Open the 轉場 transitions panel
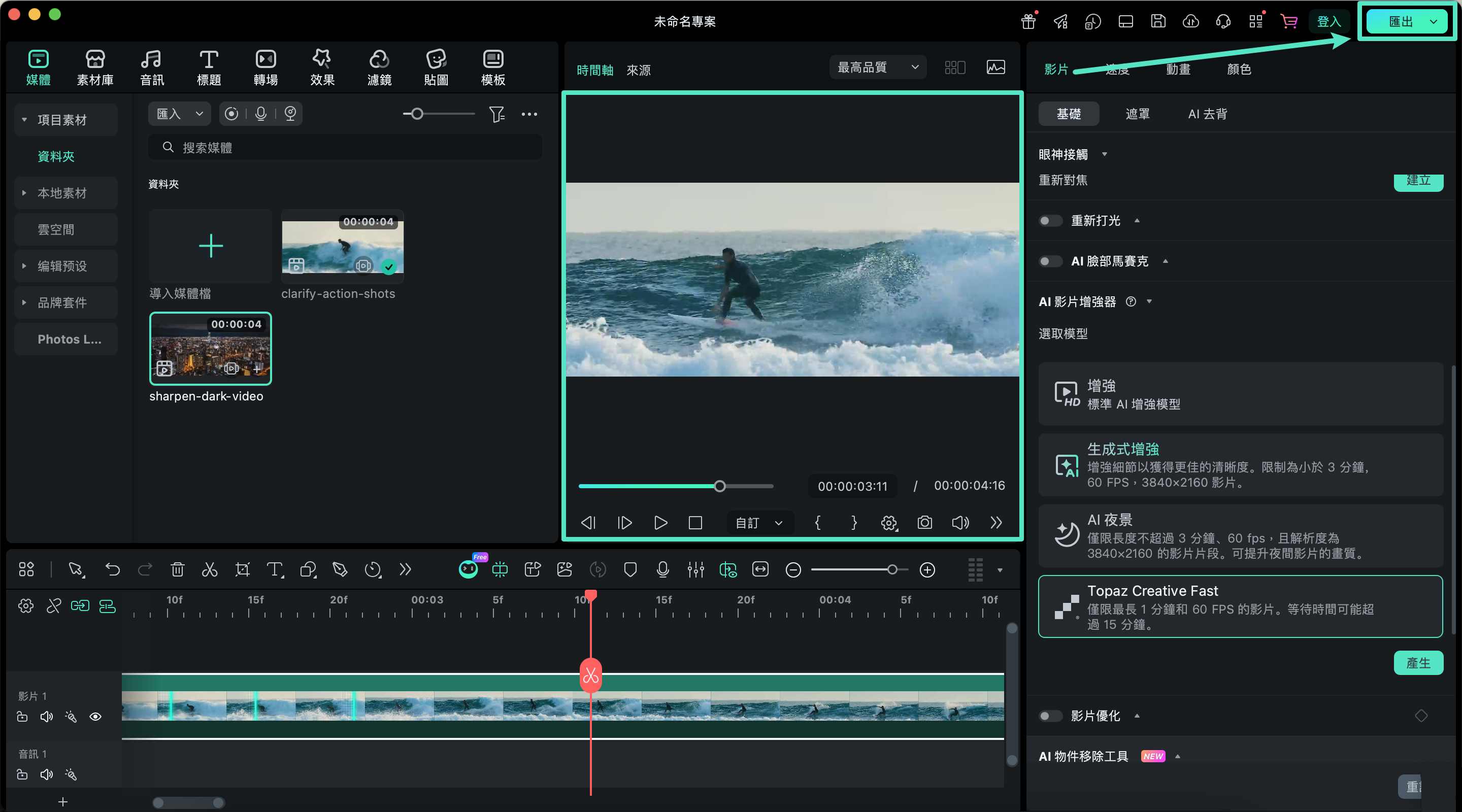 tap(265, 67)
